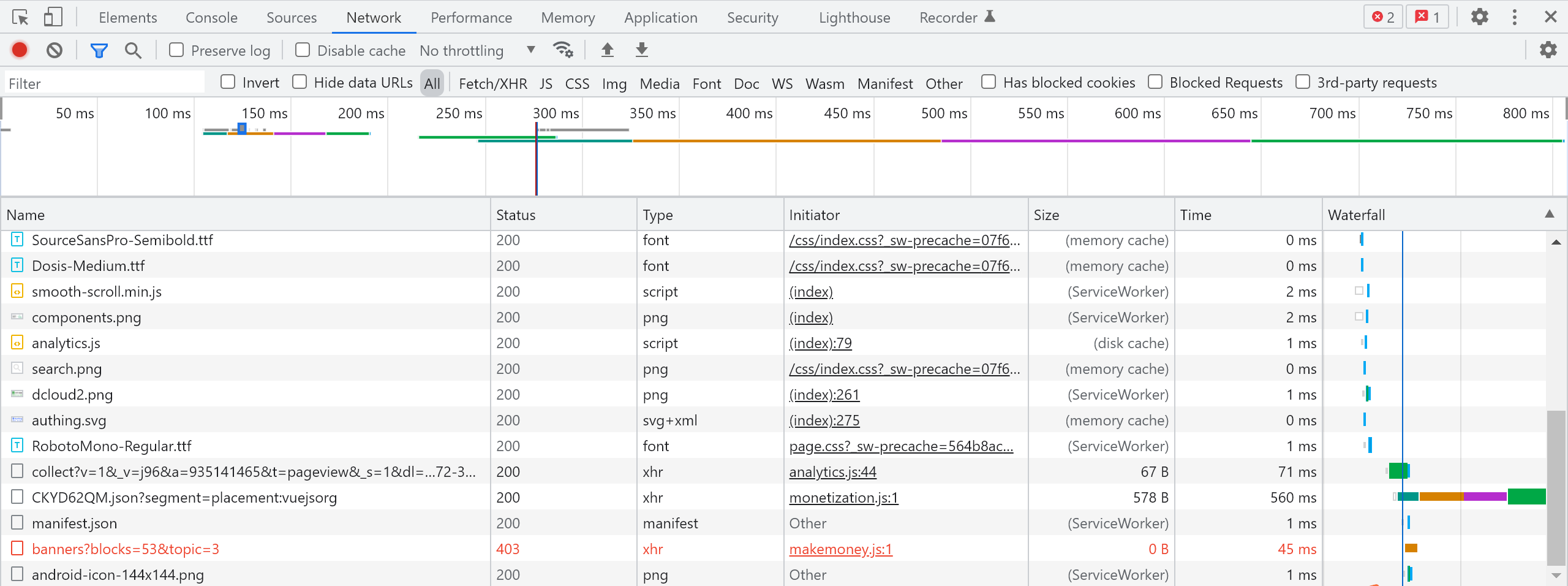Enable the Disable cache checkbox

pos(303,50)
